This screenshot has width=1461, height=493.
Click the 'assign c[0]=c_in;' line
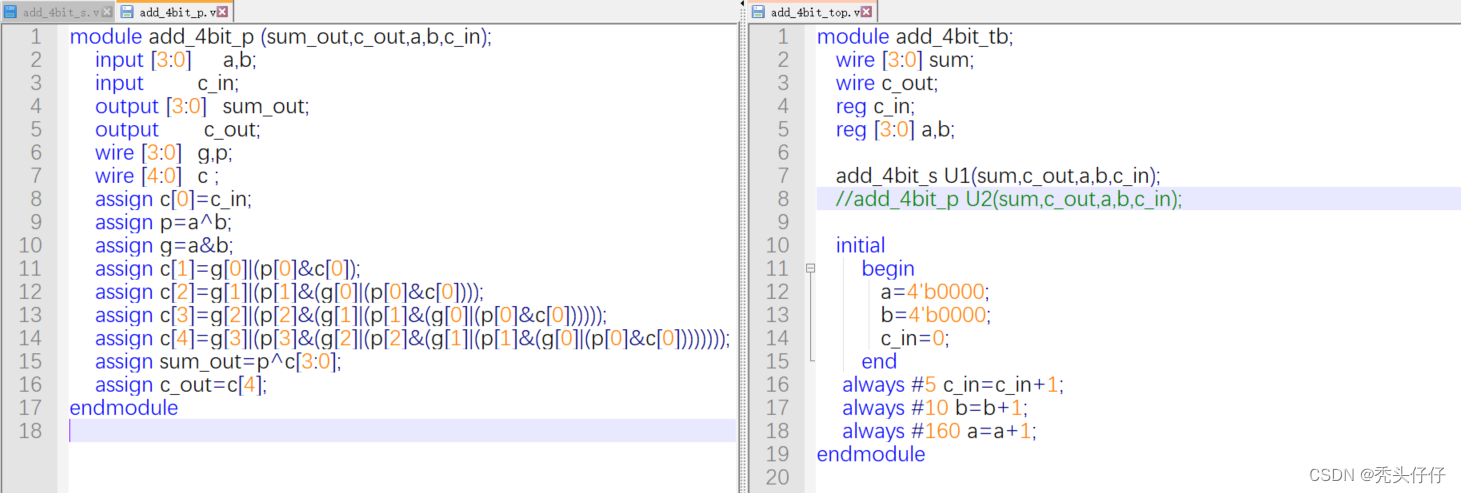pos(173,199)
